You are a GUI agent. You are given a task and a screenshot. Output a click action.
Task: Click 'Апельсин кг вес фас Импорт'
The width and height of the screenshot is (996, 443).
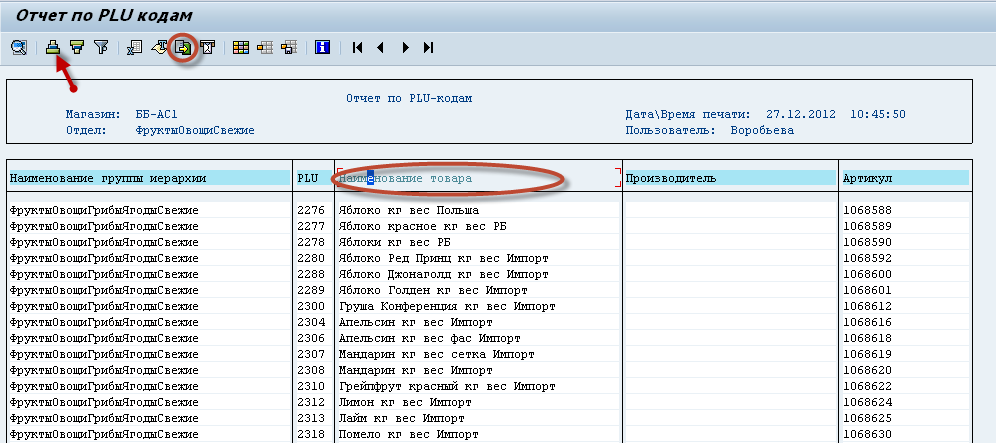(x=429, y=339)
